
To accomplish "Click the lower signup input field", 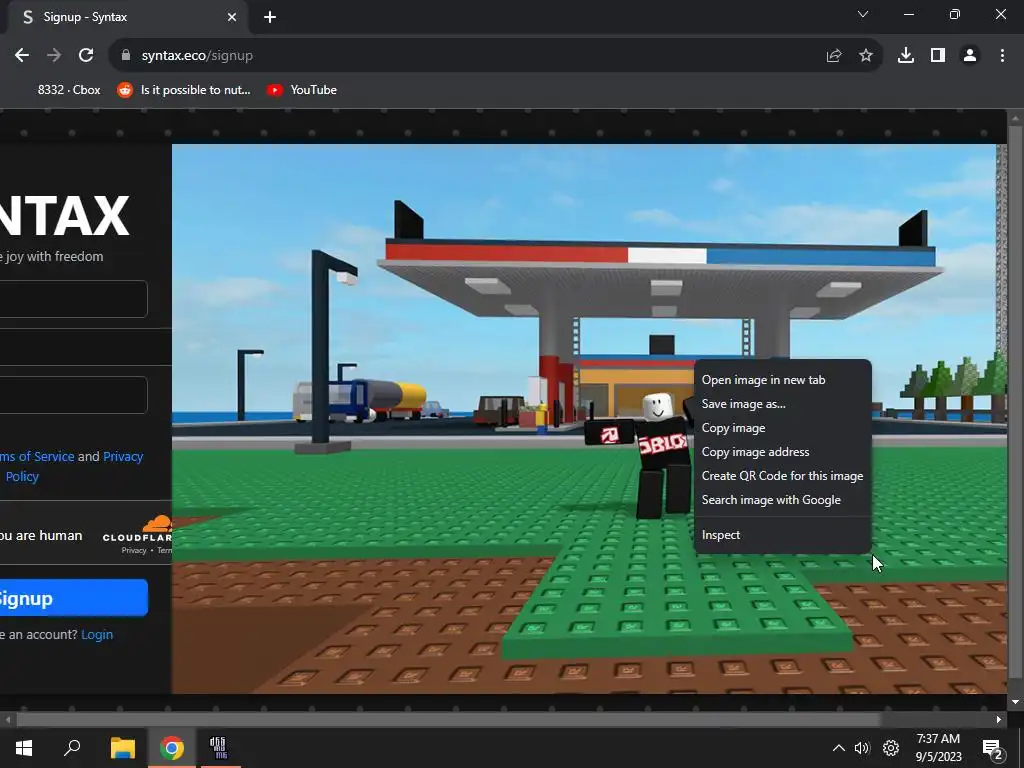I will pyautogui.click(x=73, y=394).
